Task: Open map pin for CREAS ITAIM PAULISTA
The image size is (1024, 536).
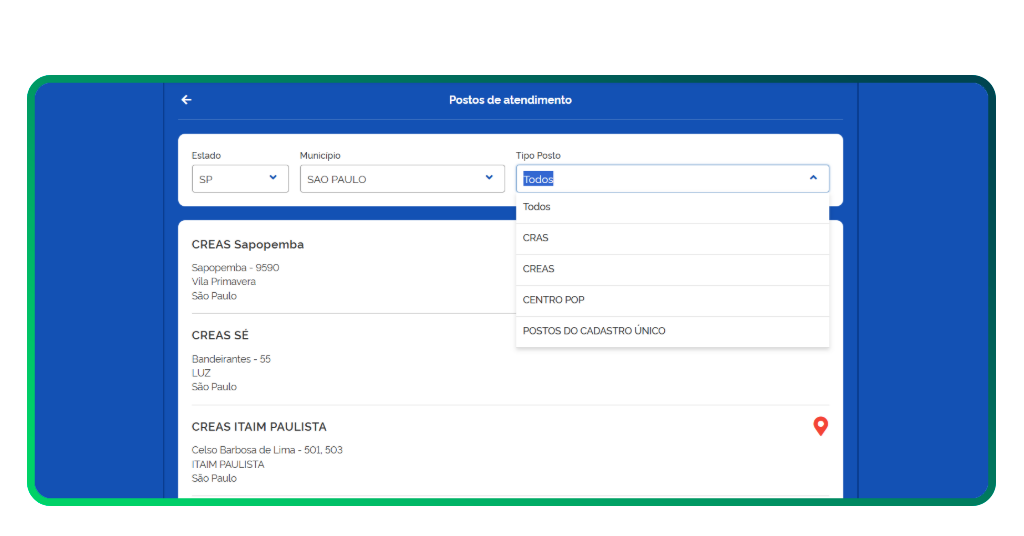Action: pos(820,427)
